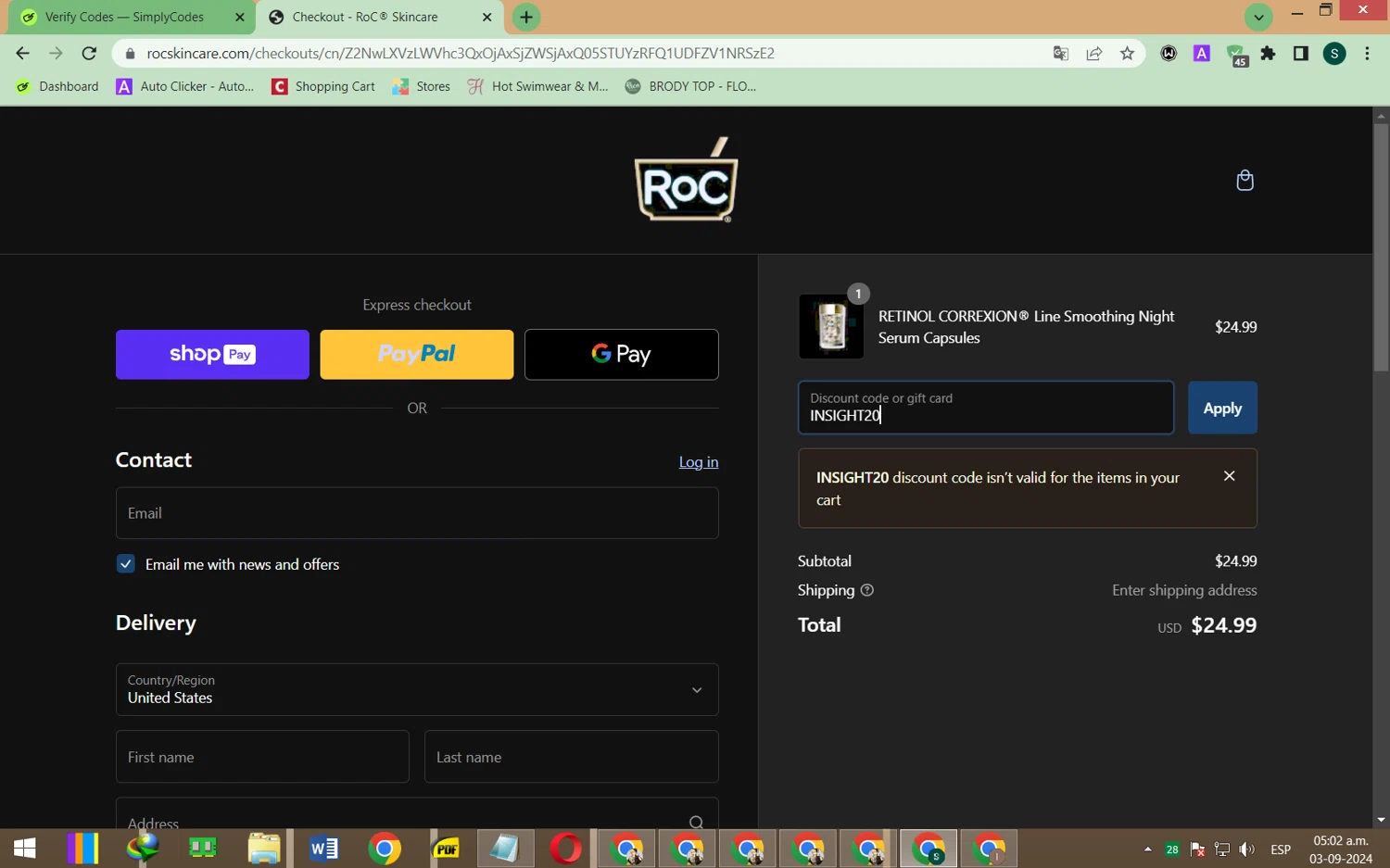The height and width of the screenshot is (868, 1390).
Task: Open the Extensions puzzle piece icon
Action: (x=1268, y=54)
